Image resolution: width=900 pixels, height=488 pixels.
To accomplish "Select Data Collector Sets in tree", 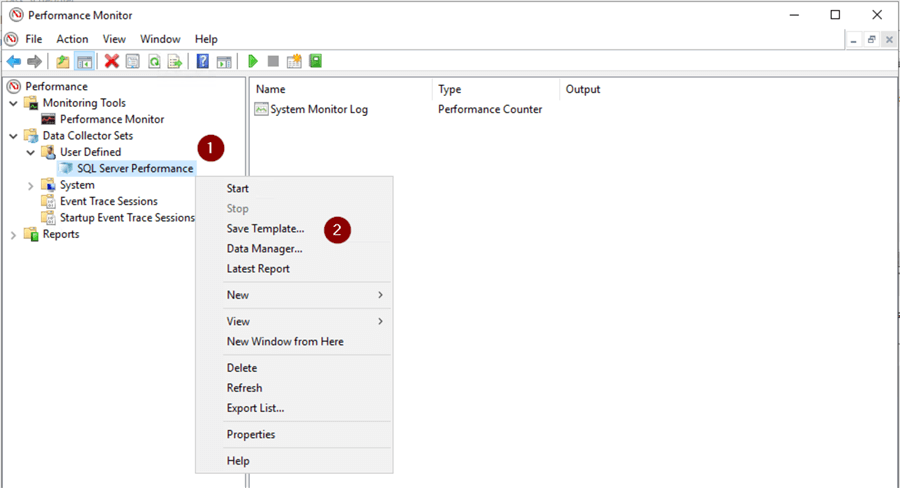I will pos(88,136).
